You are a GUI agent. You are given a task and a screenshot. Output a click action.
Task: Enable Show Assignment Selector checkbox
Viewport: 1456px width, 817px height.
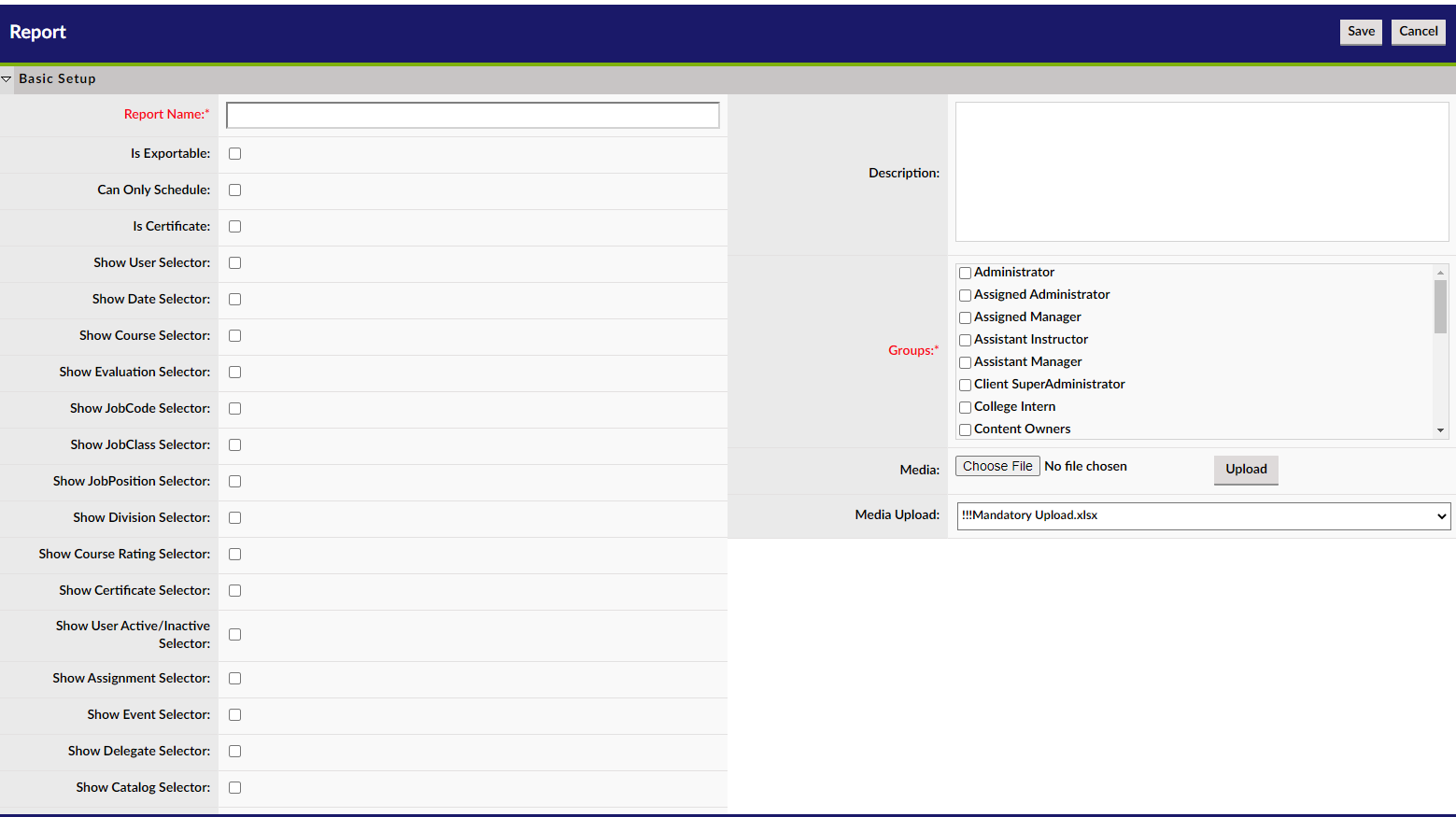point(235,679)
